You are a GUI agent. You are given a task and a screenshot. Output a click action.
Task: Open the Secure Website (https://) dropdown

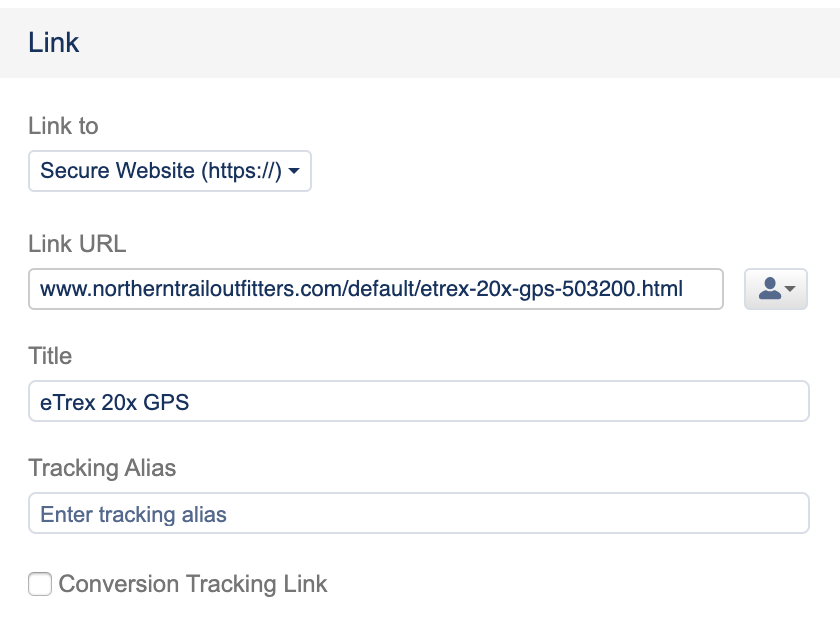point(169,171)
